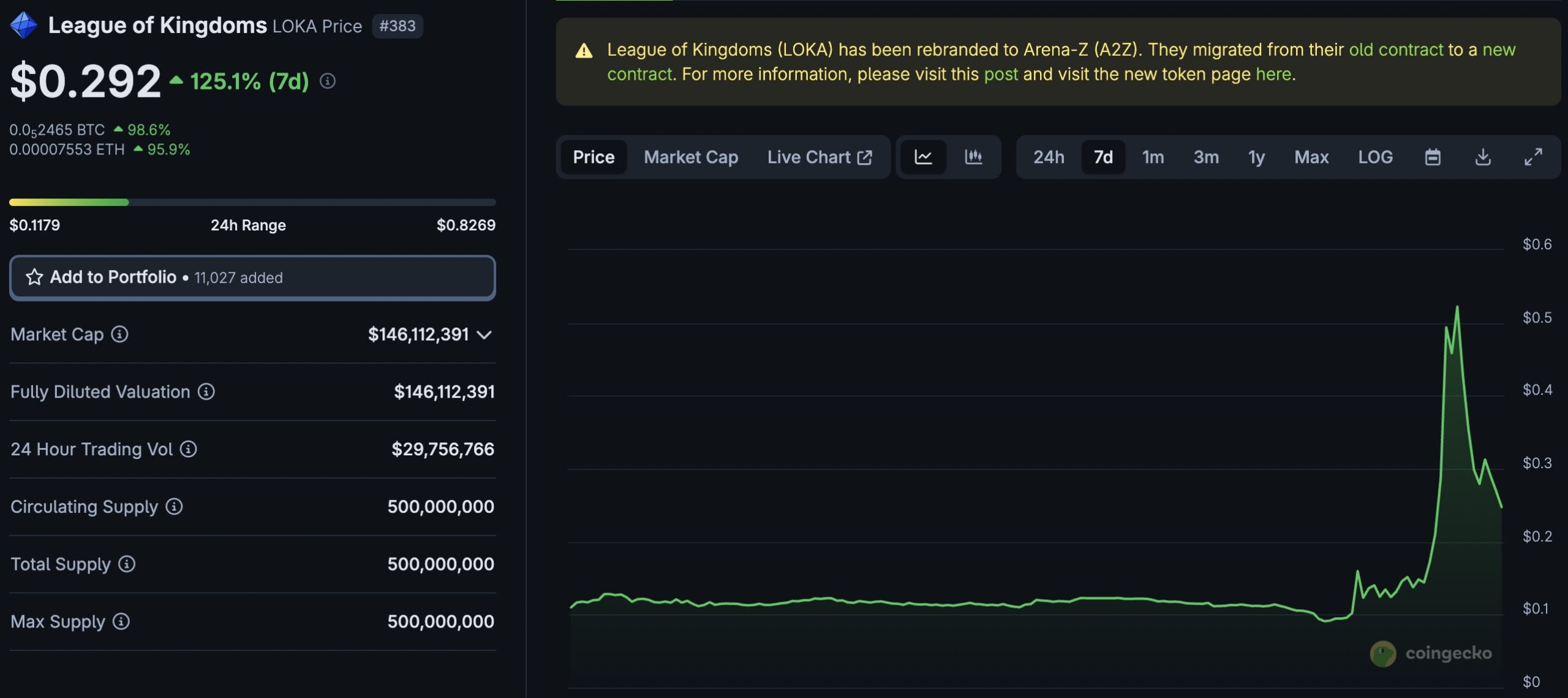Expand Market Cap value chevron
The width and height of the screenshot is (1568, 698).
point(484,335)
